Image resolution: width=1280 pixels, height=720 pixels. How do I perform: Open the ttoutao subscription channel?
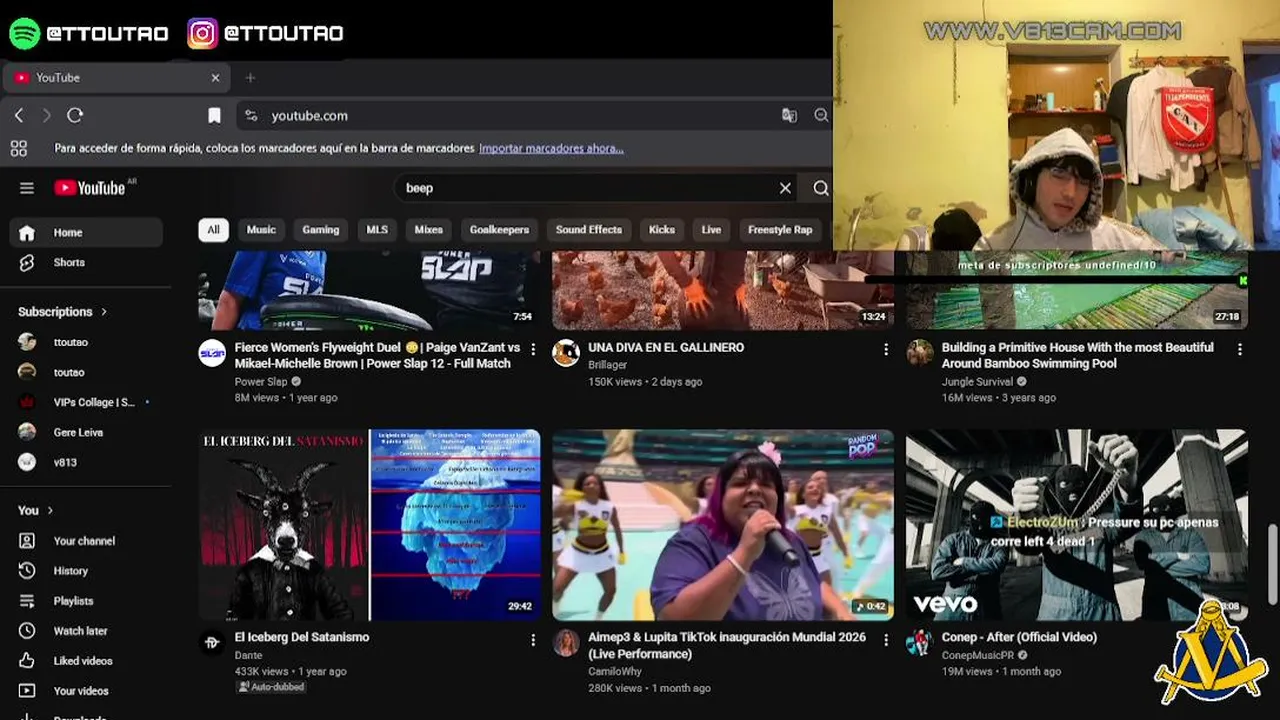tap(86, 342)
